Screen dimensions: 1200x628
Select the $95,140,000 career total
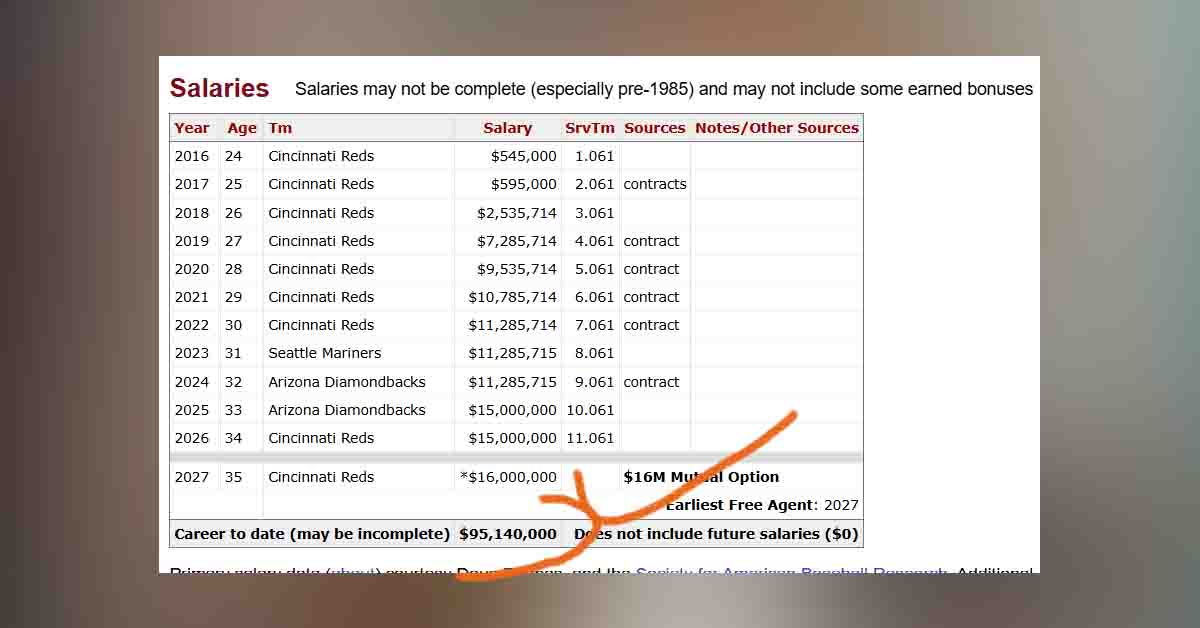click(x=508, y=534)
